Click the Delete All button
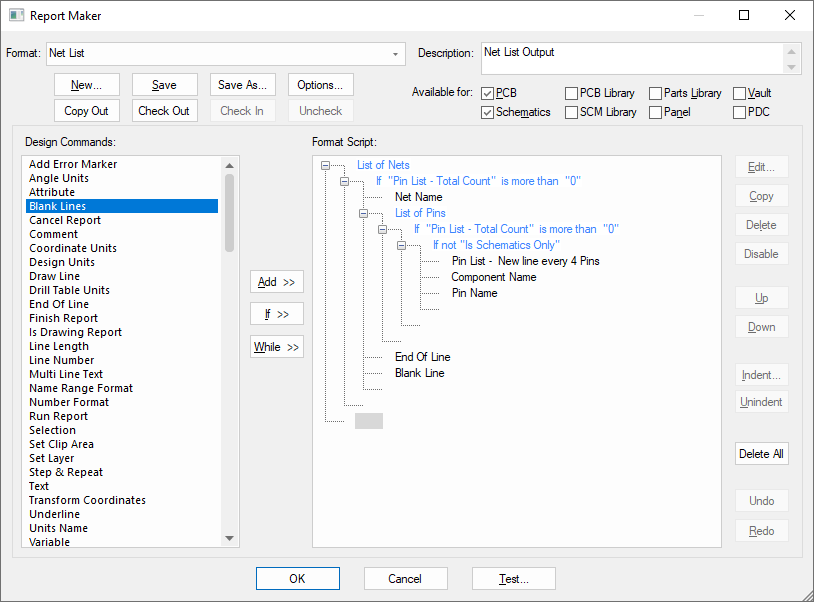Viewport: 814px width, 602px height. click(x=761, y=453)
